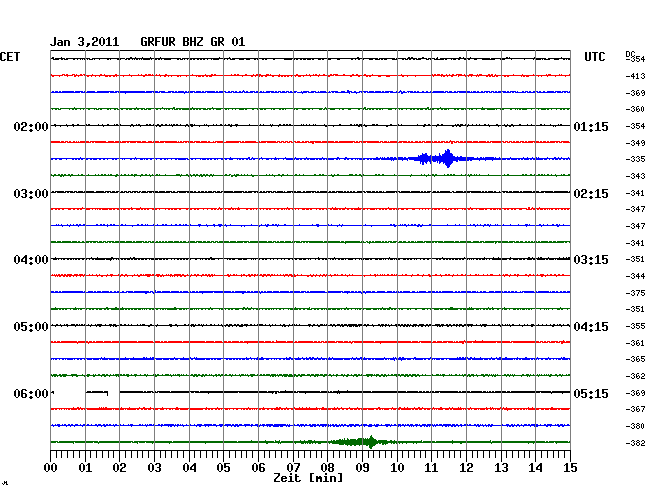
Task: Click the blue seismic event burst near minute 11
Action: pyautogui.click(x=438, y=159)
